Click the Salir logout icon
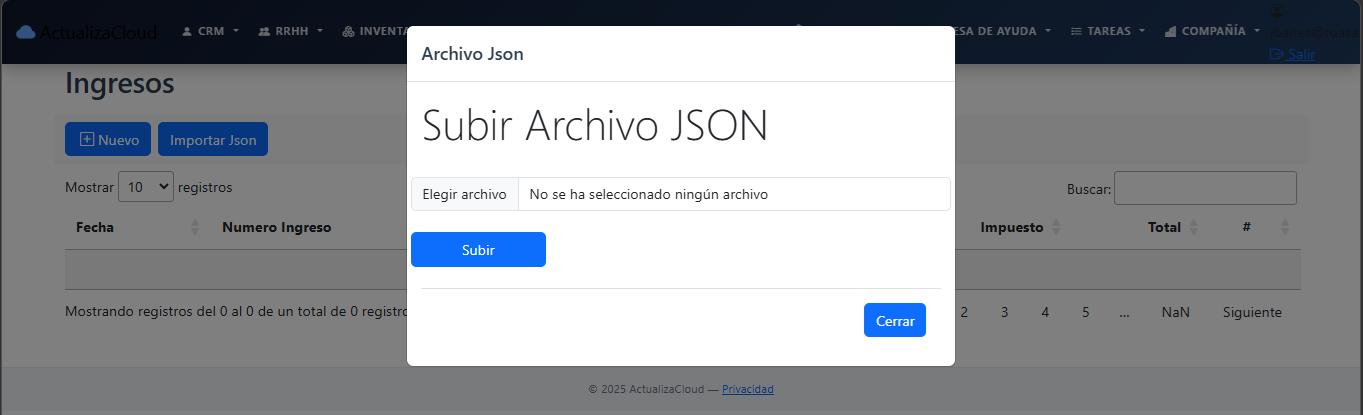1363x415 pixels. (1276, 54)
